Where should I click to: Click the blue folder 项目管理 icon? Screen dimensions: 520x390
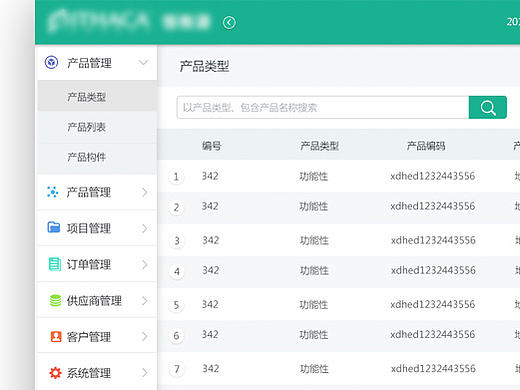[x=54, y=227]
